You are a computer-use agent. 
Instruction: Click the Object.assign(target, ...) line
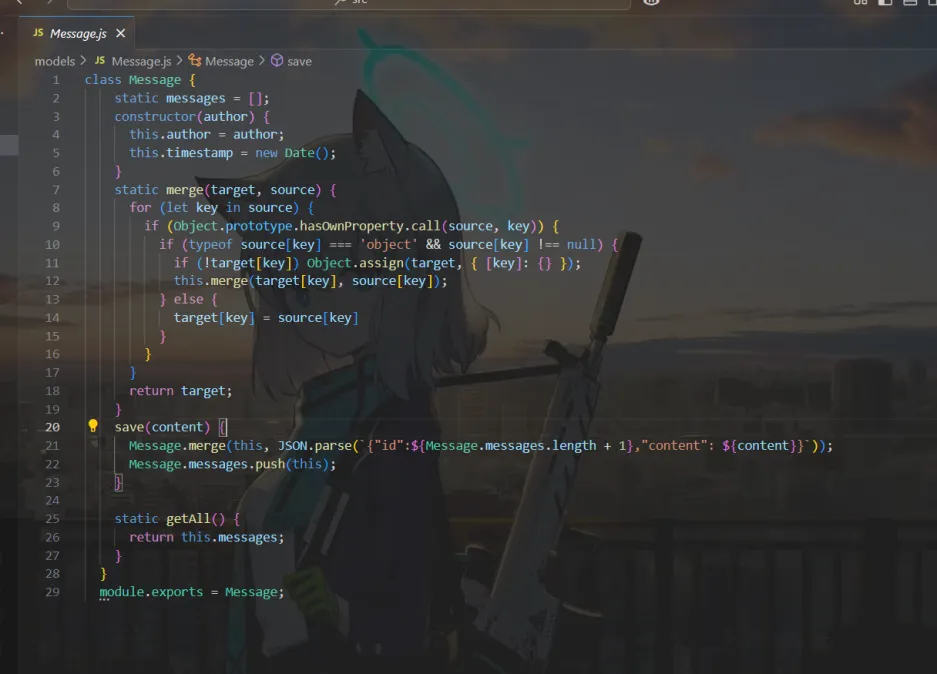pos(377,264)
